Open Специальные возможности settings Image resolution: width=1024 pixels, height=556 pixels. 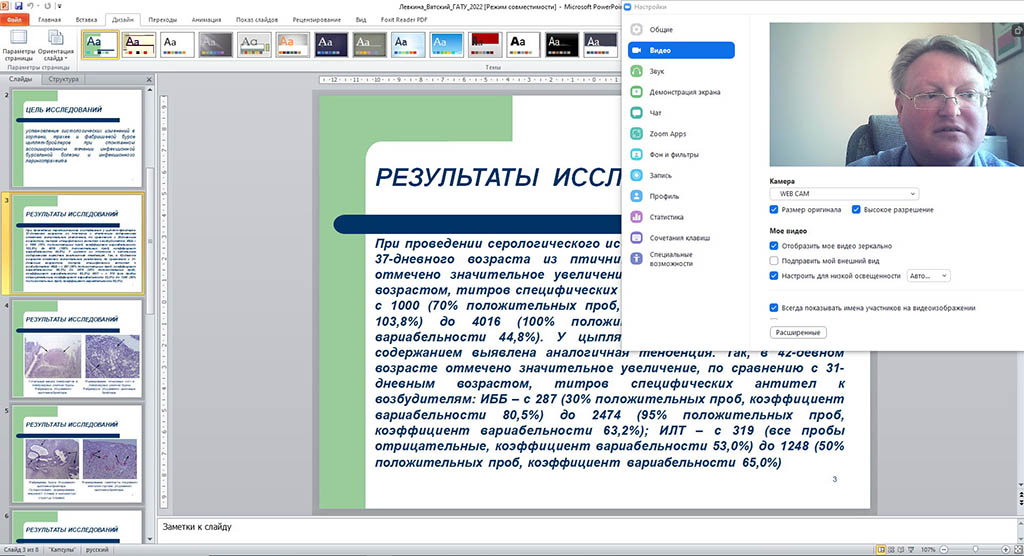tap(681, 259)
